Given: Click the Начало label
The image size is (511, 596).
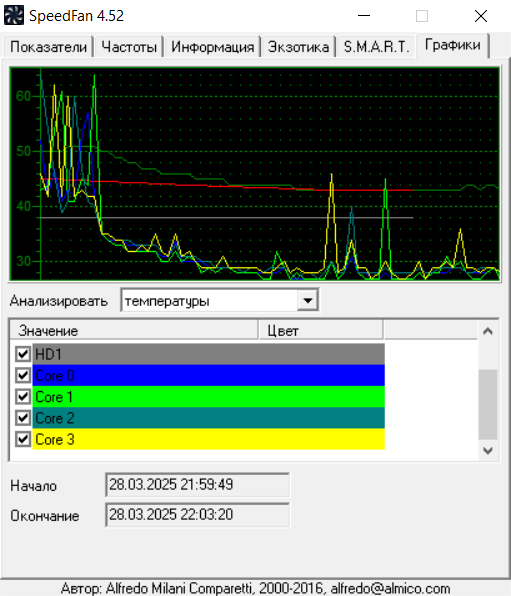Looking at the screenshot, I should pos(33,485).
